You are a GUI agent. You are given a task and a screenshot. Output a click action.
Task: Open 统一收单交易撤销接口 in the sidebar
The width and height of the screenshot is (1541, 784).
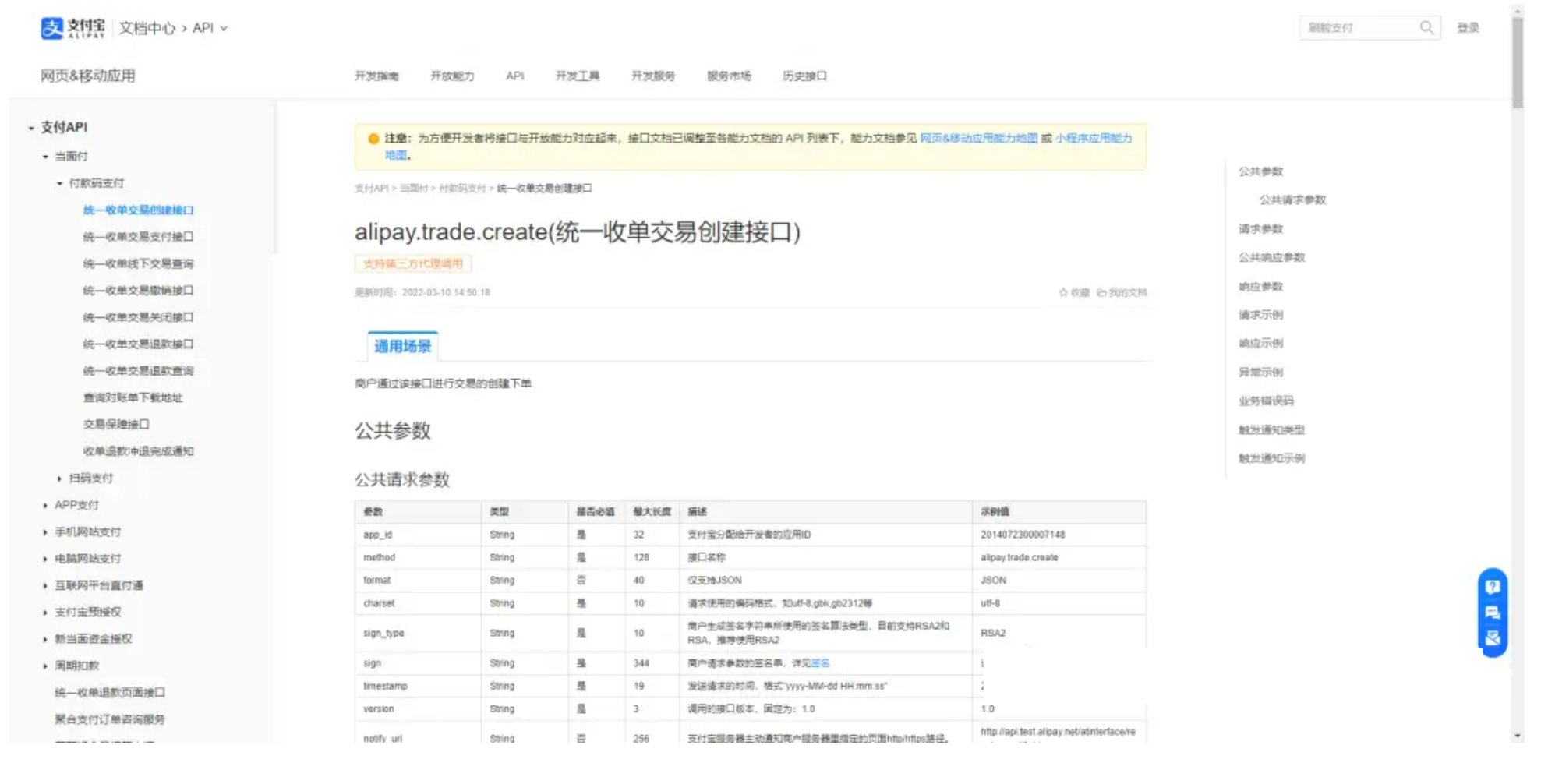click(138, 291)
